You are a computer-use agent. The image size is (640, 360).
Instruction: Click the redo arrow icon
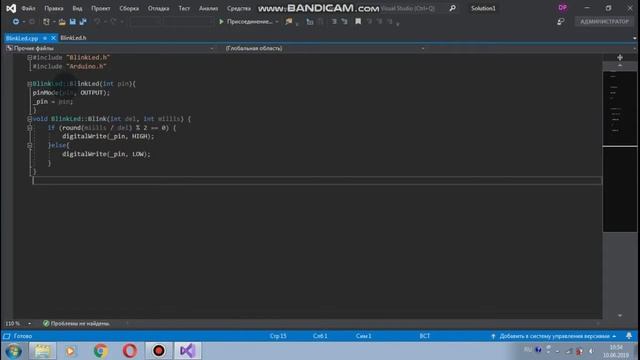coord(113,22)
